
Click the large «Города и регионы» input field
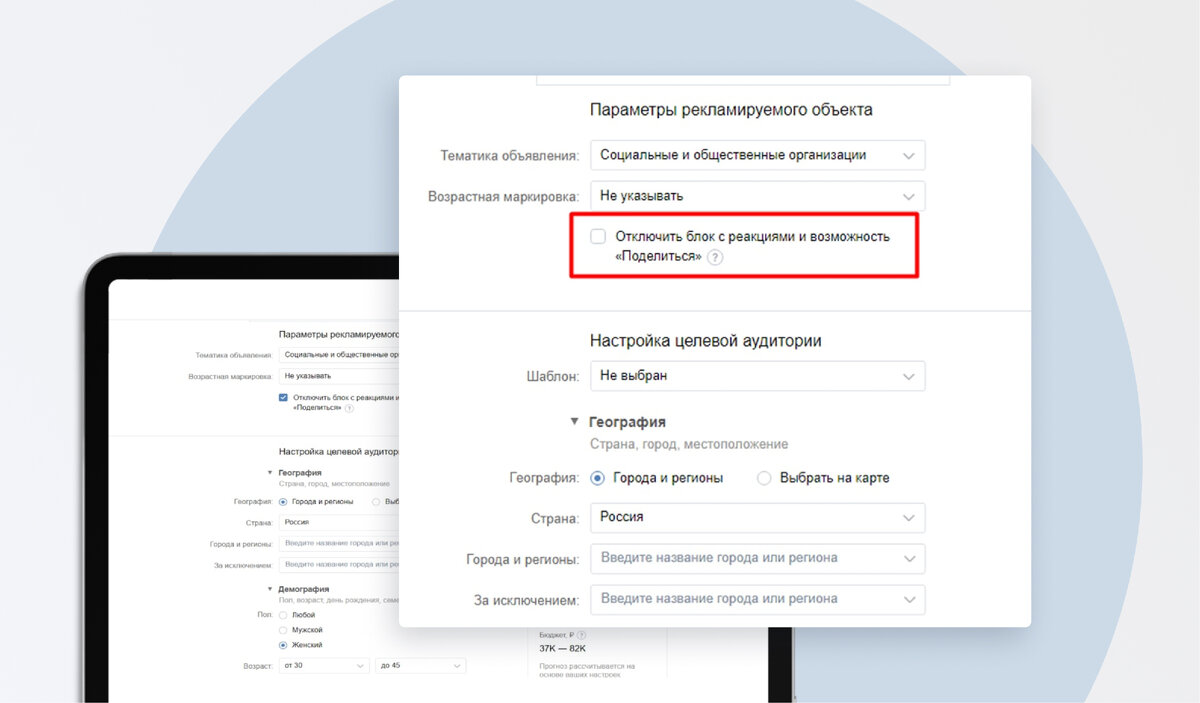click(x=757, y=558)
